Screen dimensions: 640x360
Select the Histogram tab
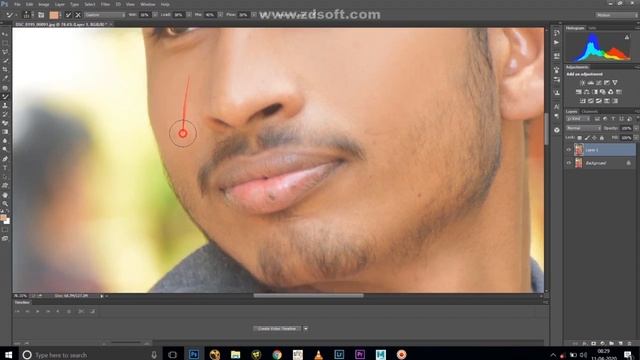(575, 28)
